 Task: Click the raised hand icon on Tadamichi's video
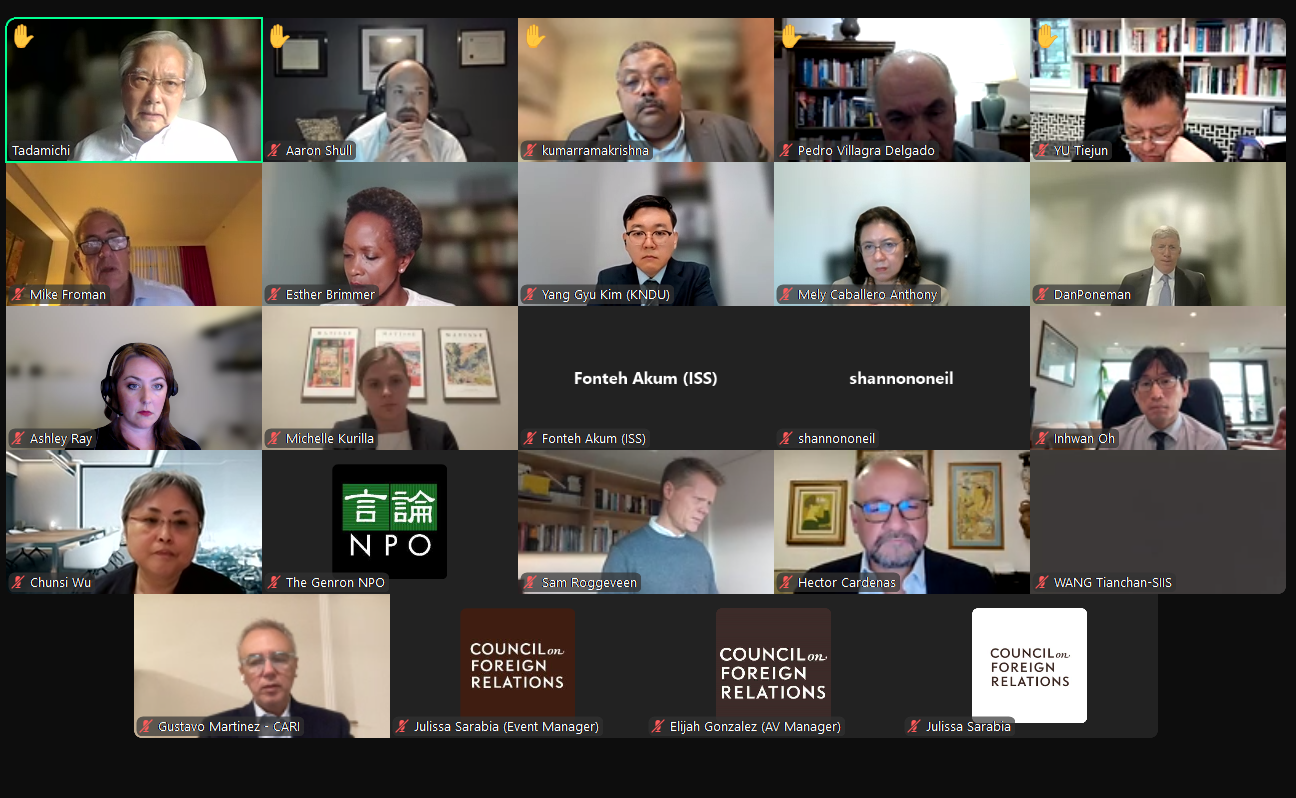click(22, 37)
